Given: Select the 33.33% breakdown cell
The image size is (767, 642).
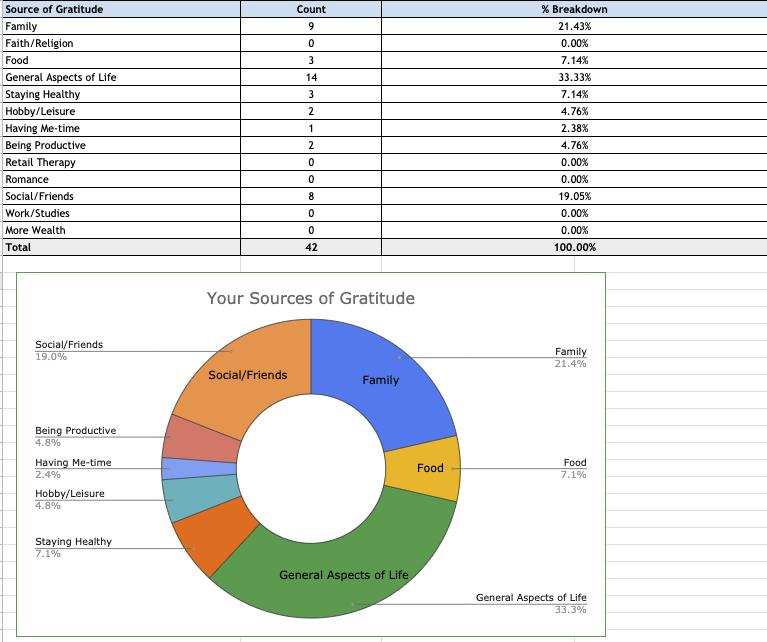Looking at the screenshot, I should pos(573,77).
